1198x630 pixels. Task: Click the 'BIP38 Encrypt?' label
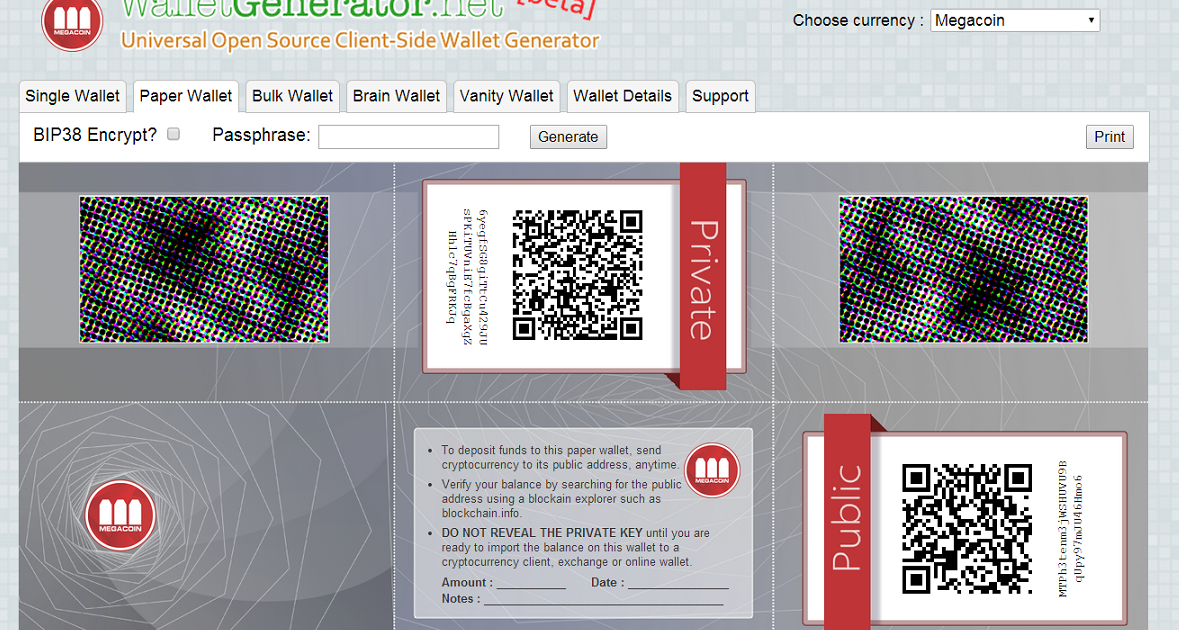(95, 135)
